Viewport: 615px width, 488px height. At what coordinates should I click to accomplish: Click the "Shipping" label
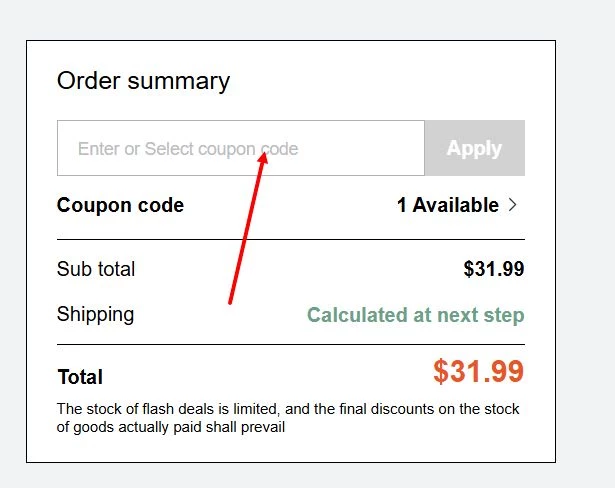tap(95, 314)
